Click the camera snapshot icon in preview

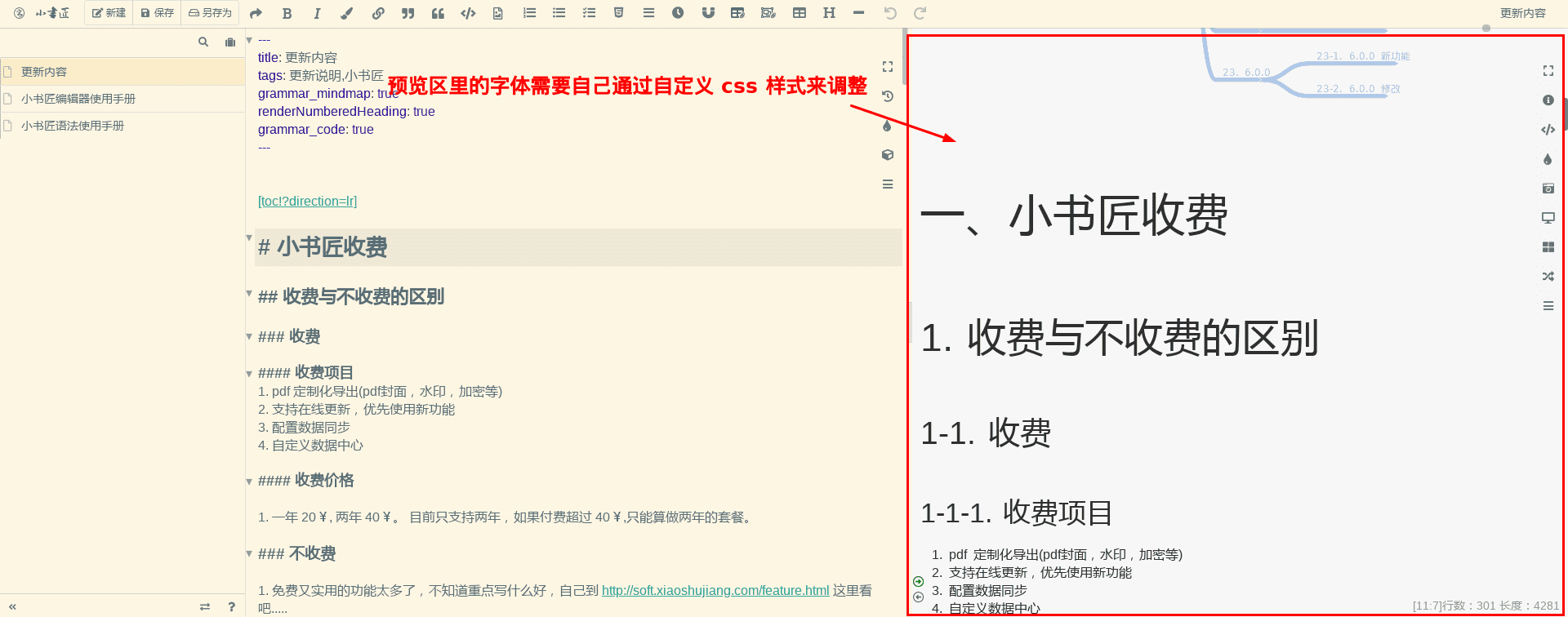(x=1548, y=189)
